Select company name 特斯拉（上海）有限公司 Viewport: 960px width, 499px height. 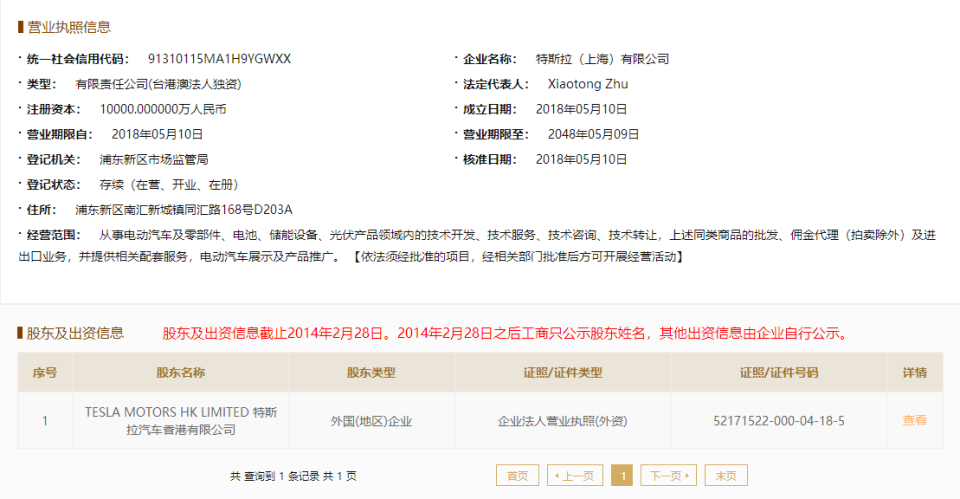pos(602,59)
